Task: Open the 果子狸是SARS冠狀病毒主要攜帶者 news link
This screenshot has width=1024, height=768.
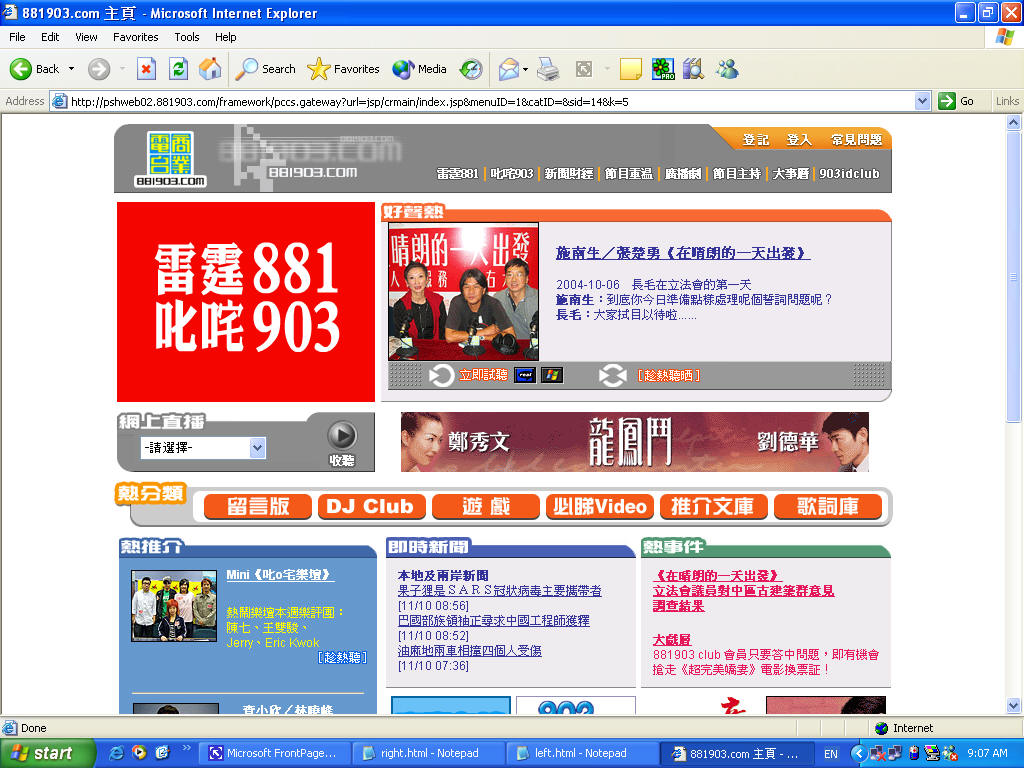Action: (x=500, y=590)
